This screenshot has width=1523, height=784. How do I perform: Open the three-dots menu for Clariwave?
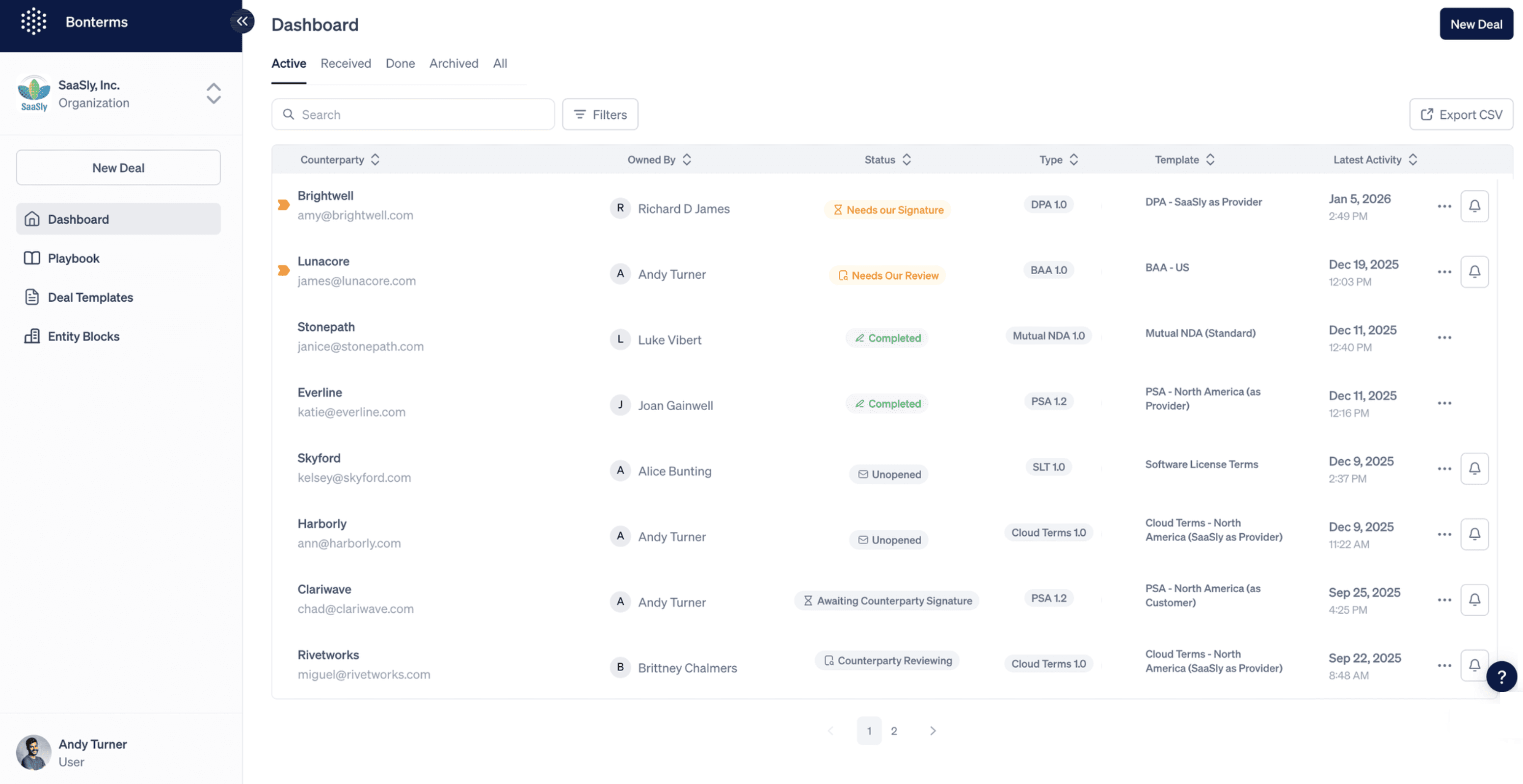(x=1444, y=600)
